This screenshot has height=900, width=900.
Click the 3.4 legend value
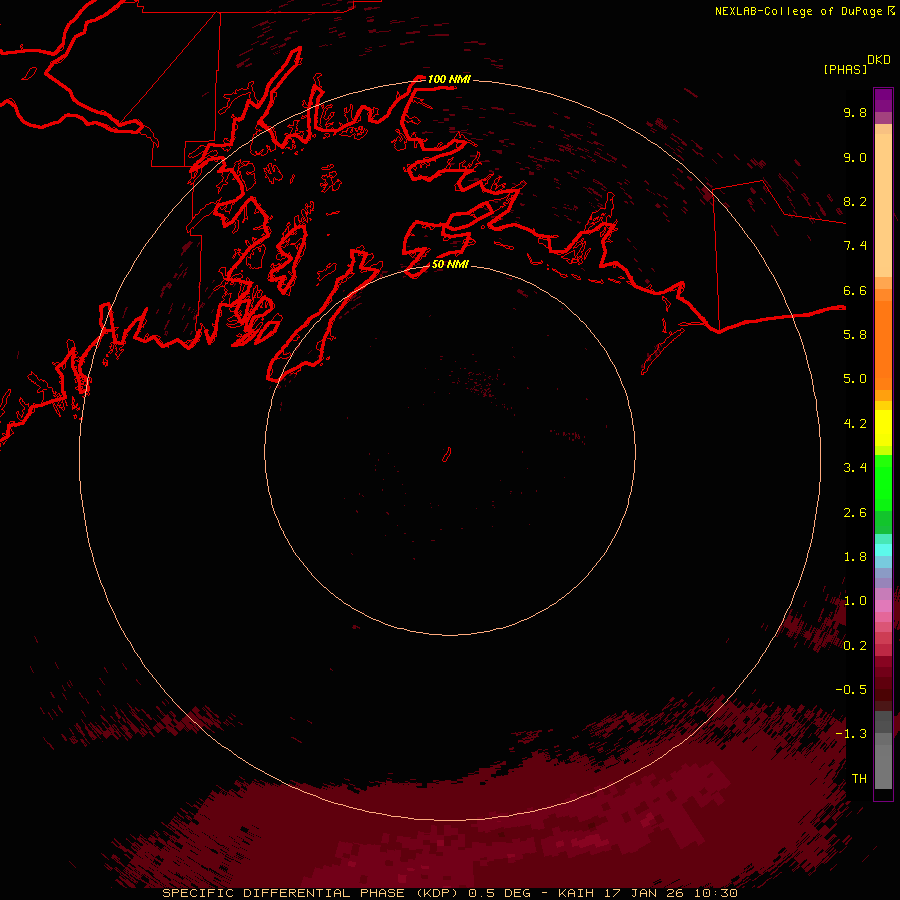(x=855, y=468)
